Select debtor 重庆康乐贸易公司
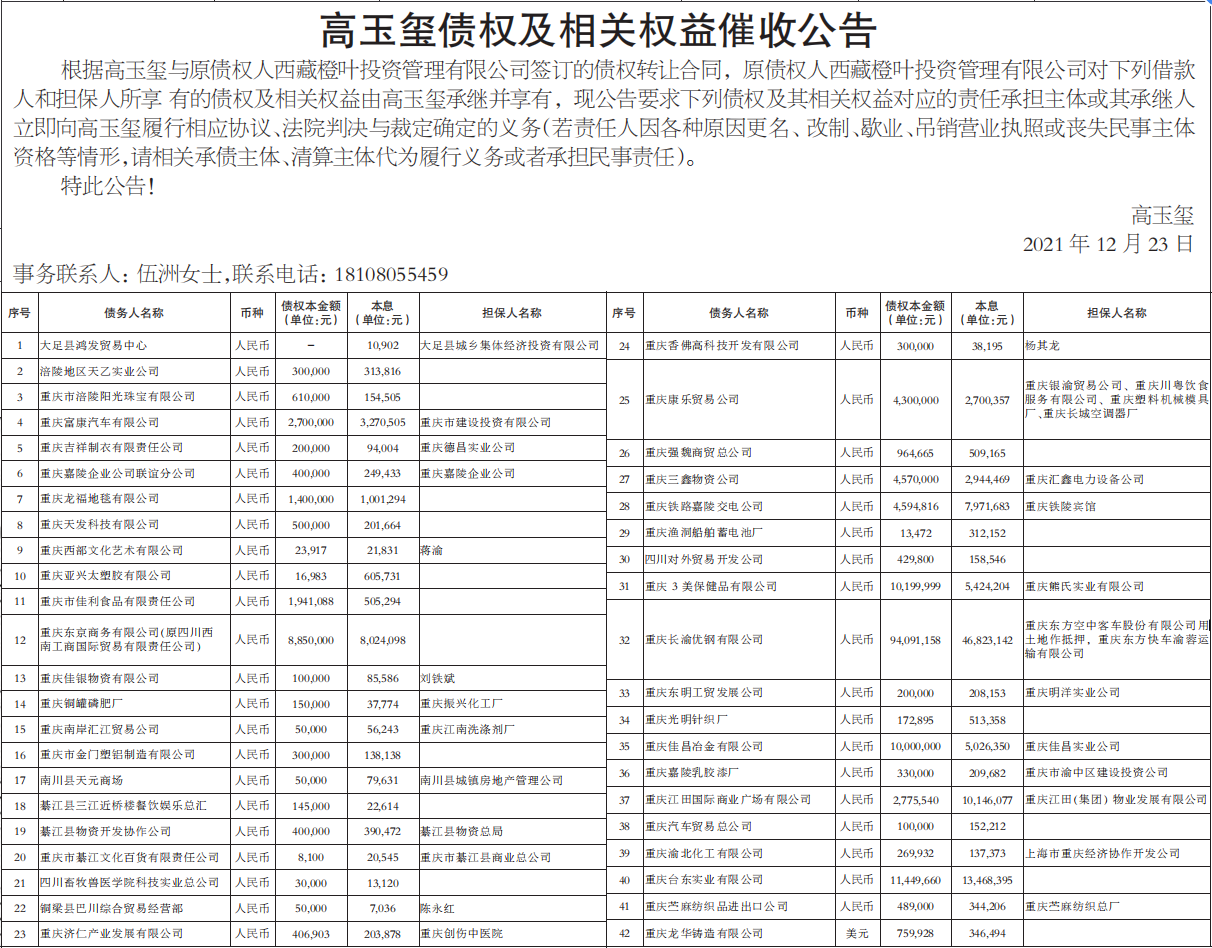The height and width of the screenshot is (948, 1212). 693,400
